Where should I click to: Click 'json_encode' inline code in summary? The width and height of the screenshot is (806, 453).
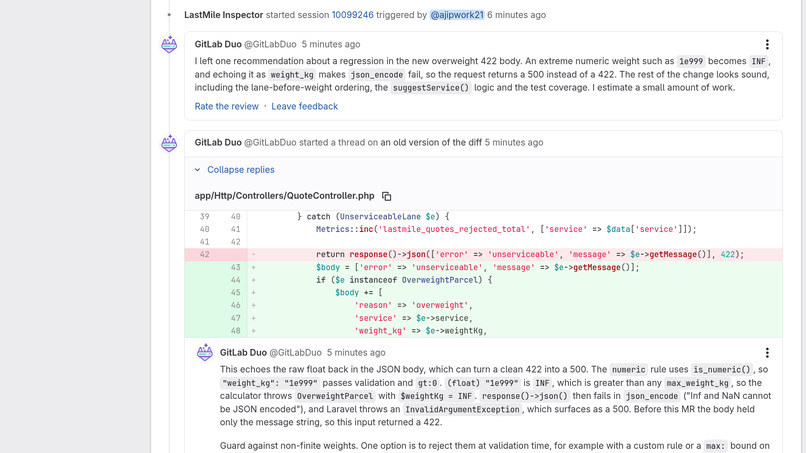tap(376, 75)
